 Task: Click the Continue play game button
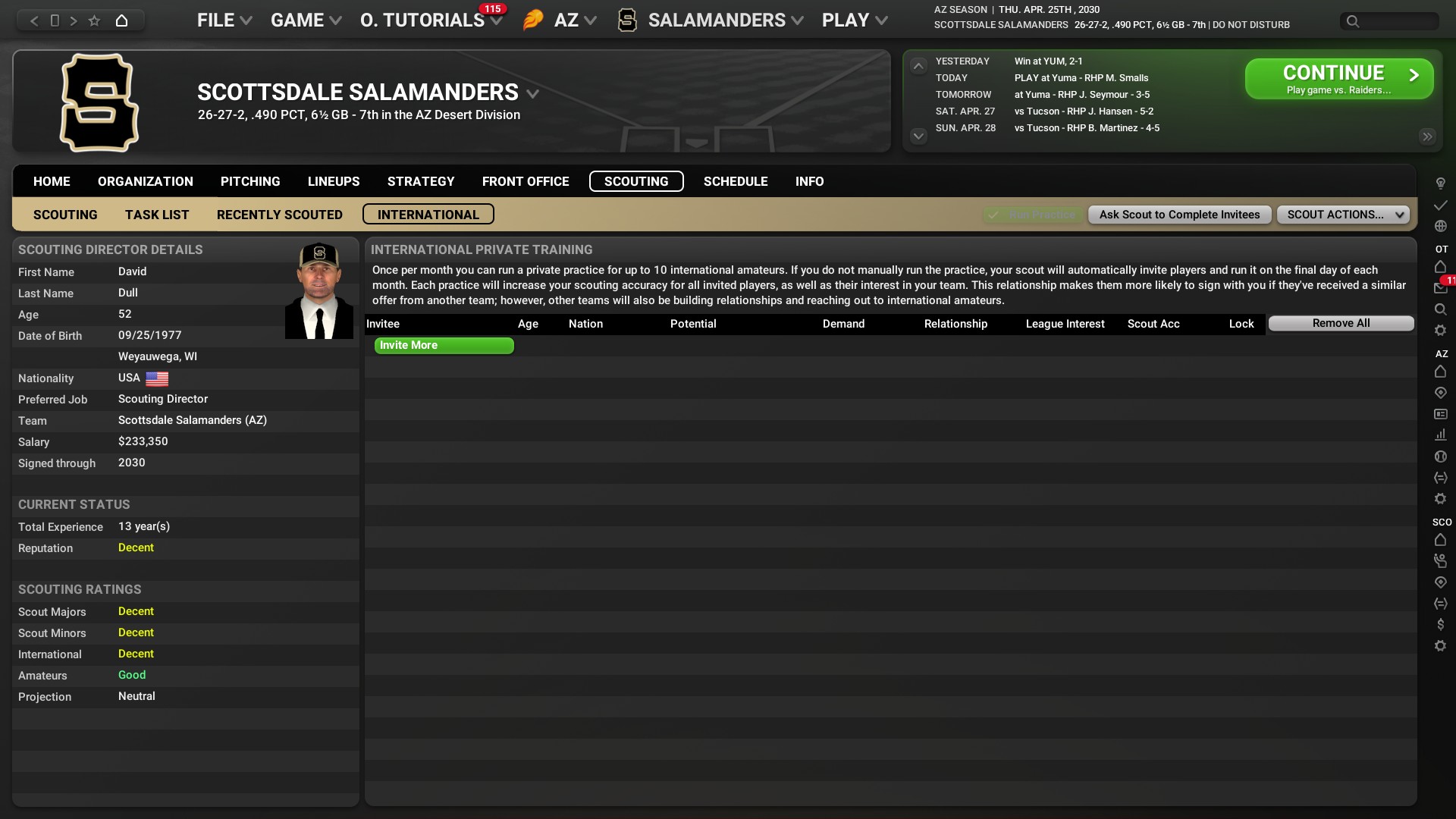tap(1338, 79)
